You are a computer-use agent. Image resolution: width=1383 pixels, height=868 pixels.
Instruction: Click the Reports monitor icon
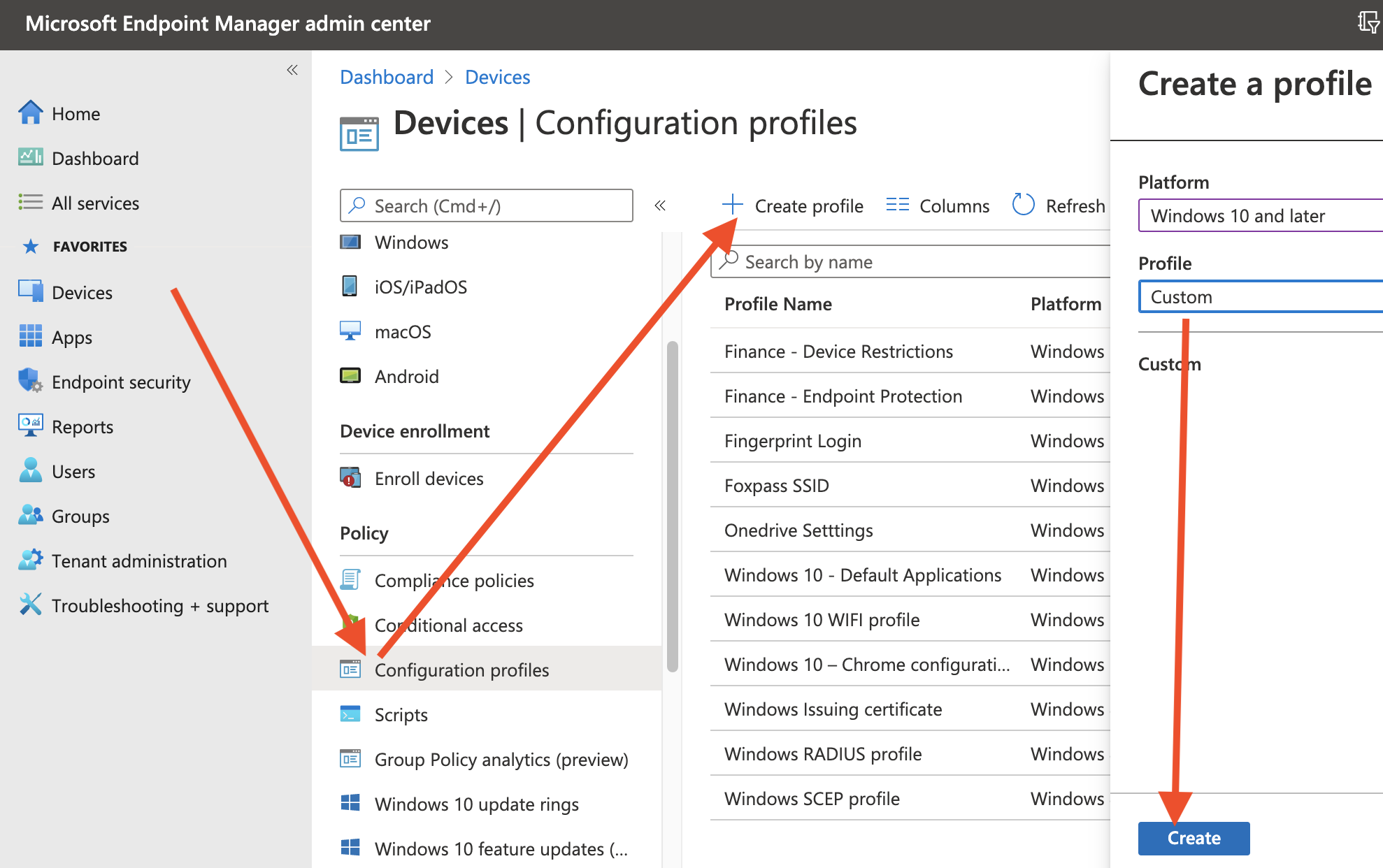(x=31, y=426)
